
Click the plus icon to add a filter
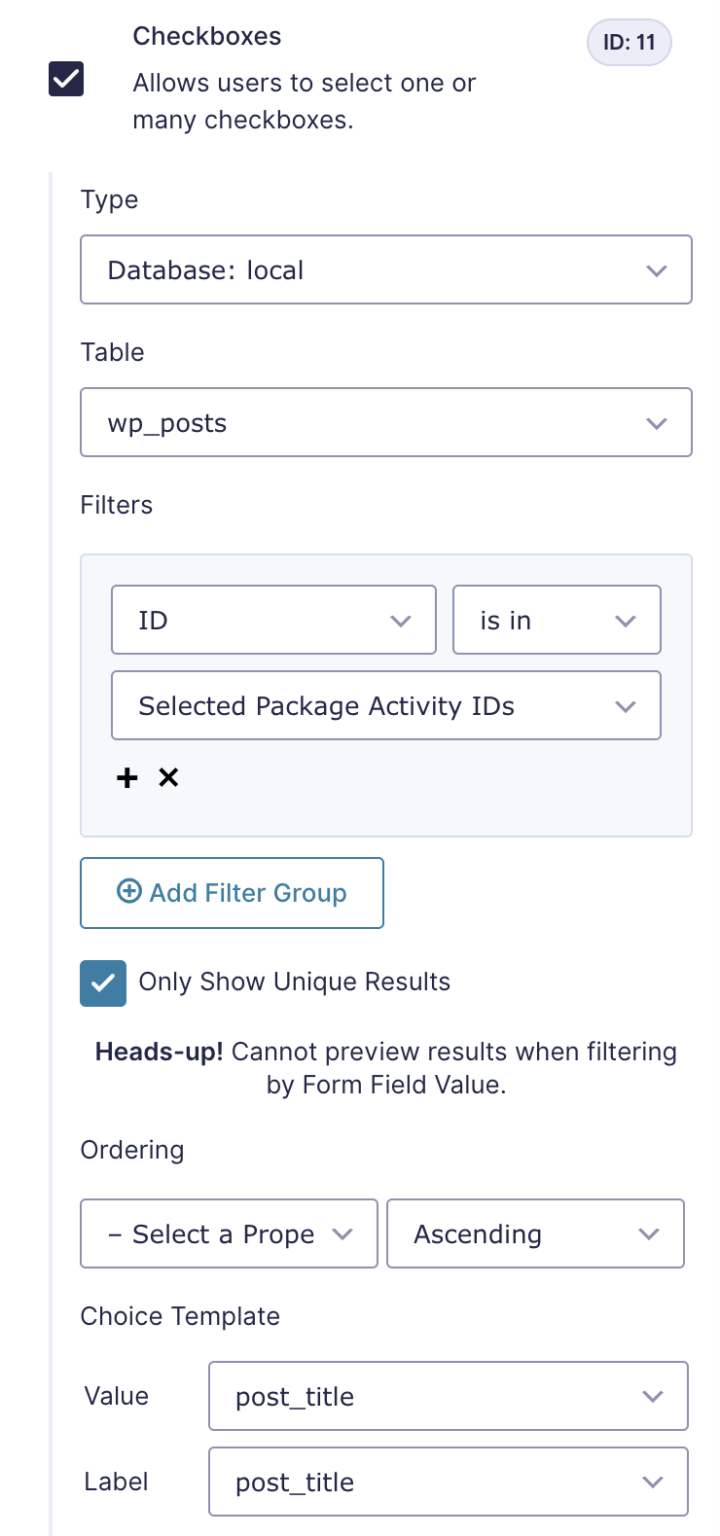coord(126,777)
